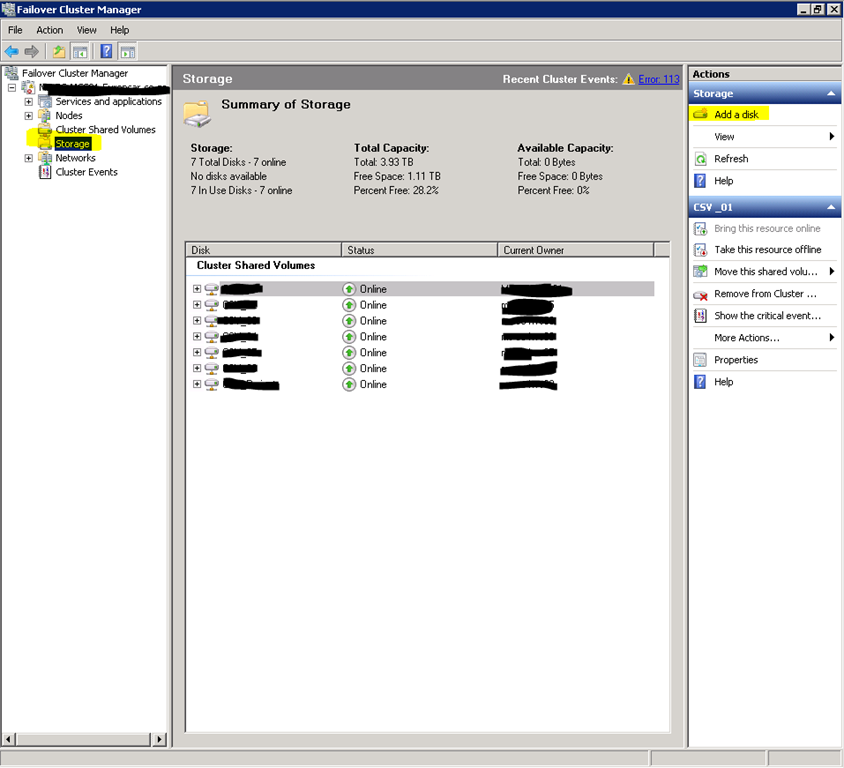Open the View menu in menu bar
The image size is (844, 768).
click(x=87, y=30)
